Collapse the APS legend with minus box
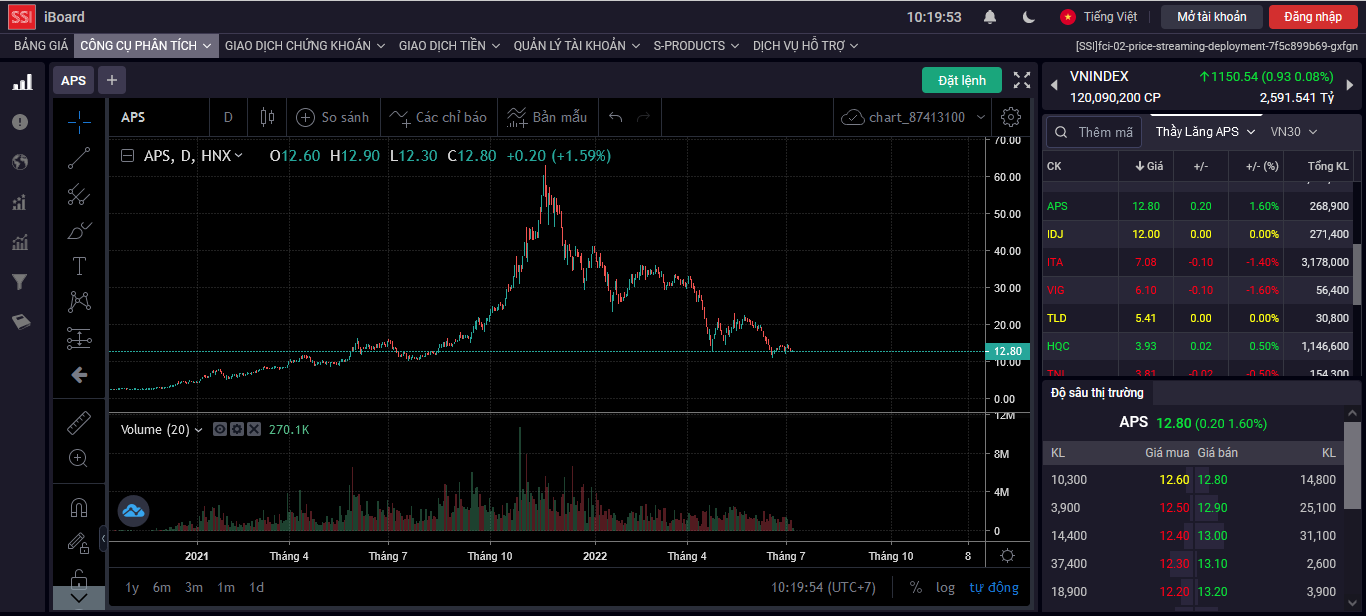This screenshot has height=616, width=1366. [x=127, y=156]
